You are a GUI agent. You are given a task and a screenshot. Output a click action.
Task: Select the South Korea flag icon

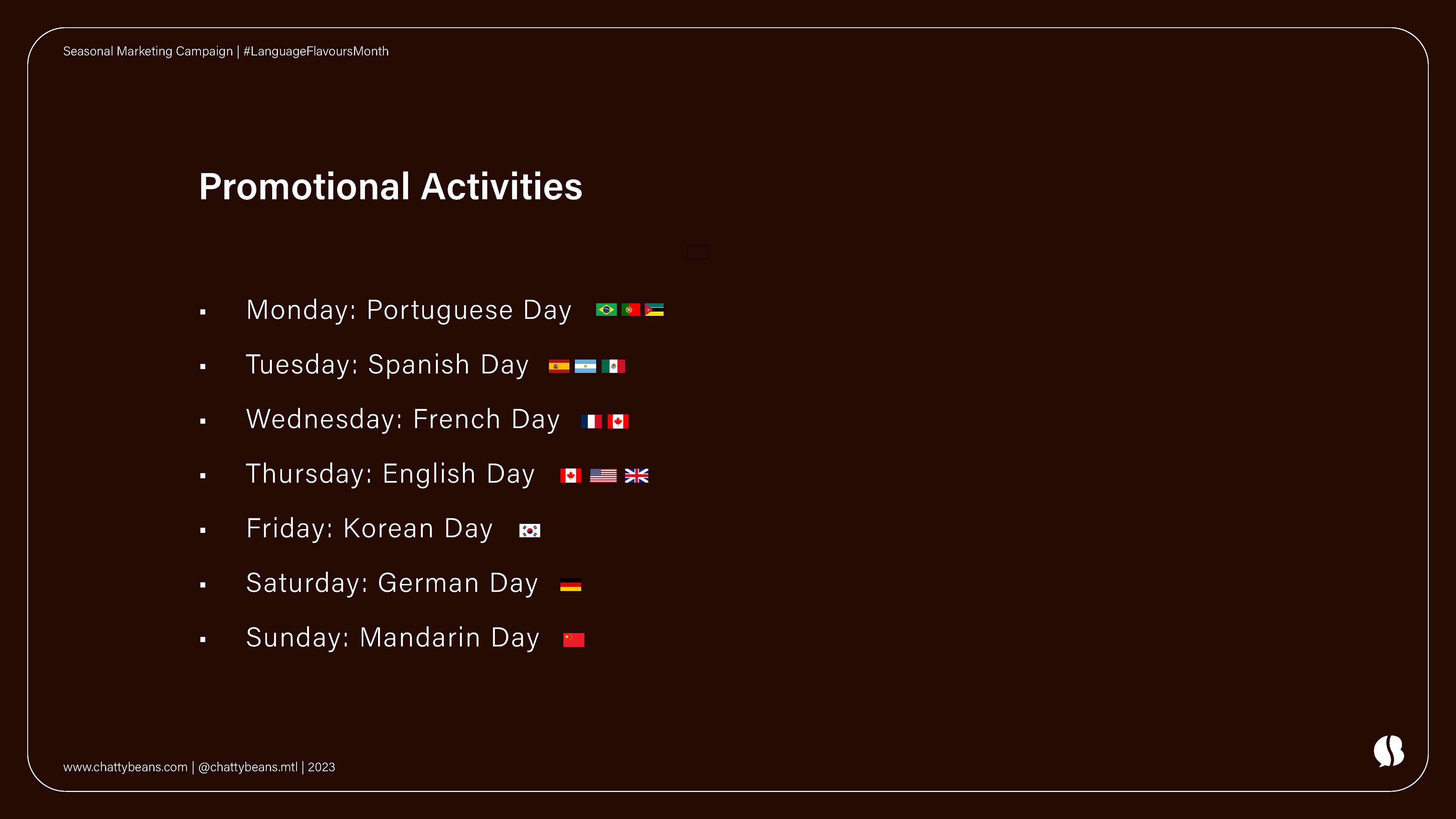[530, 531]
